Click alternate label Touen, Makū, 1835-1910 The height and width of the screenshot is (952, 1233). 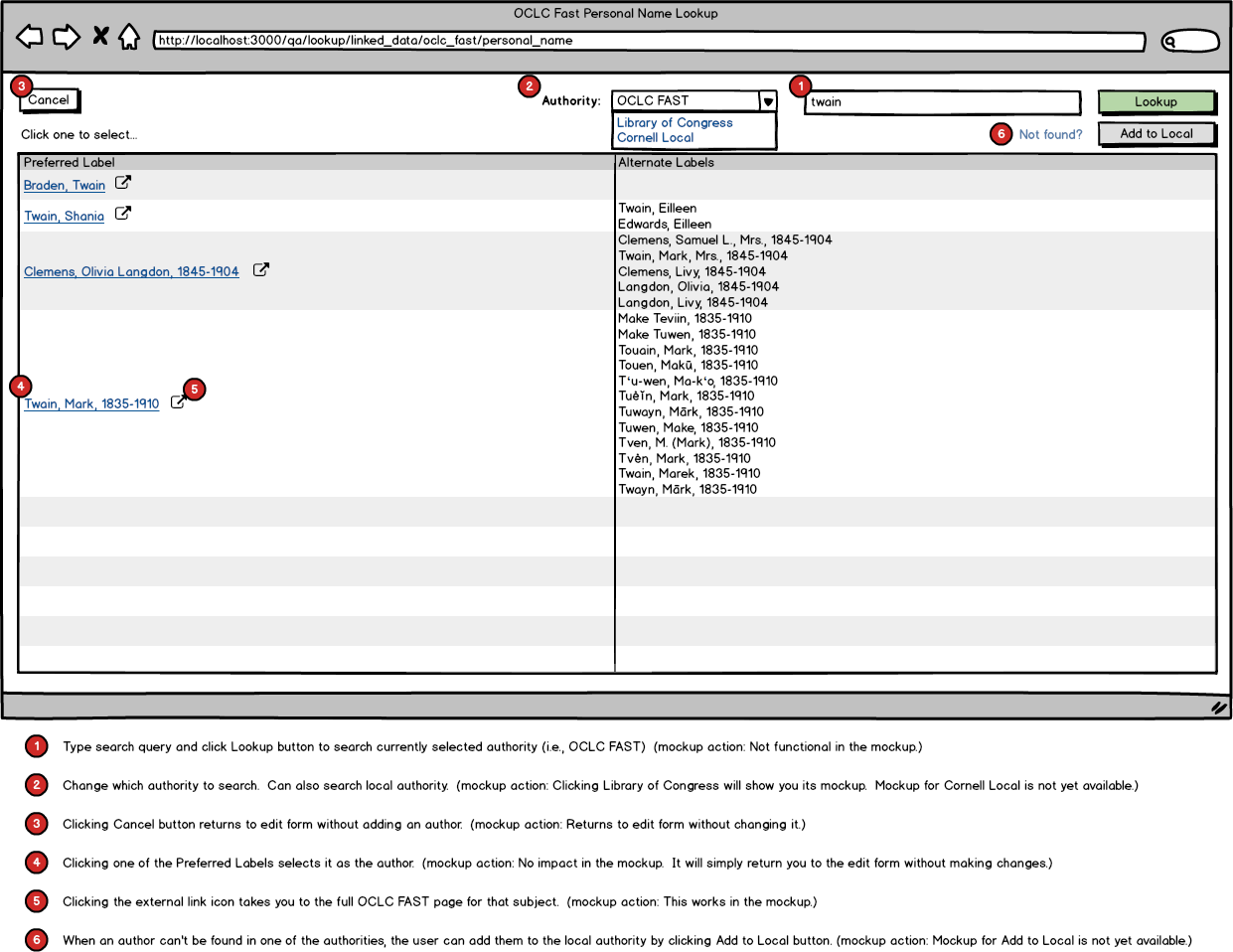[688, 366]
